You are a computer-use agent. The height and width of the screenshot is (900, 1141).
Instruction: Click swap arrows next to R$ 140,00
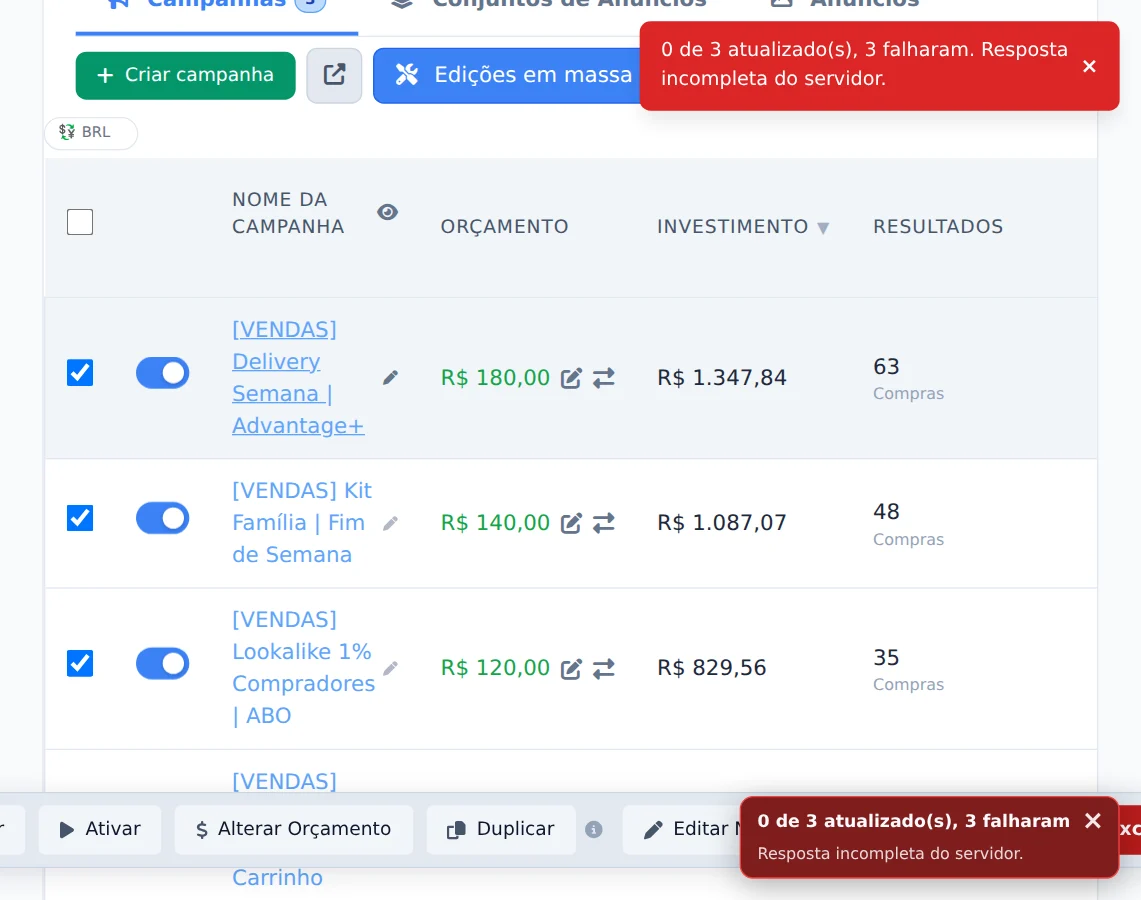pyautogui.click(x=603, y=522)
